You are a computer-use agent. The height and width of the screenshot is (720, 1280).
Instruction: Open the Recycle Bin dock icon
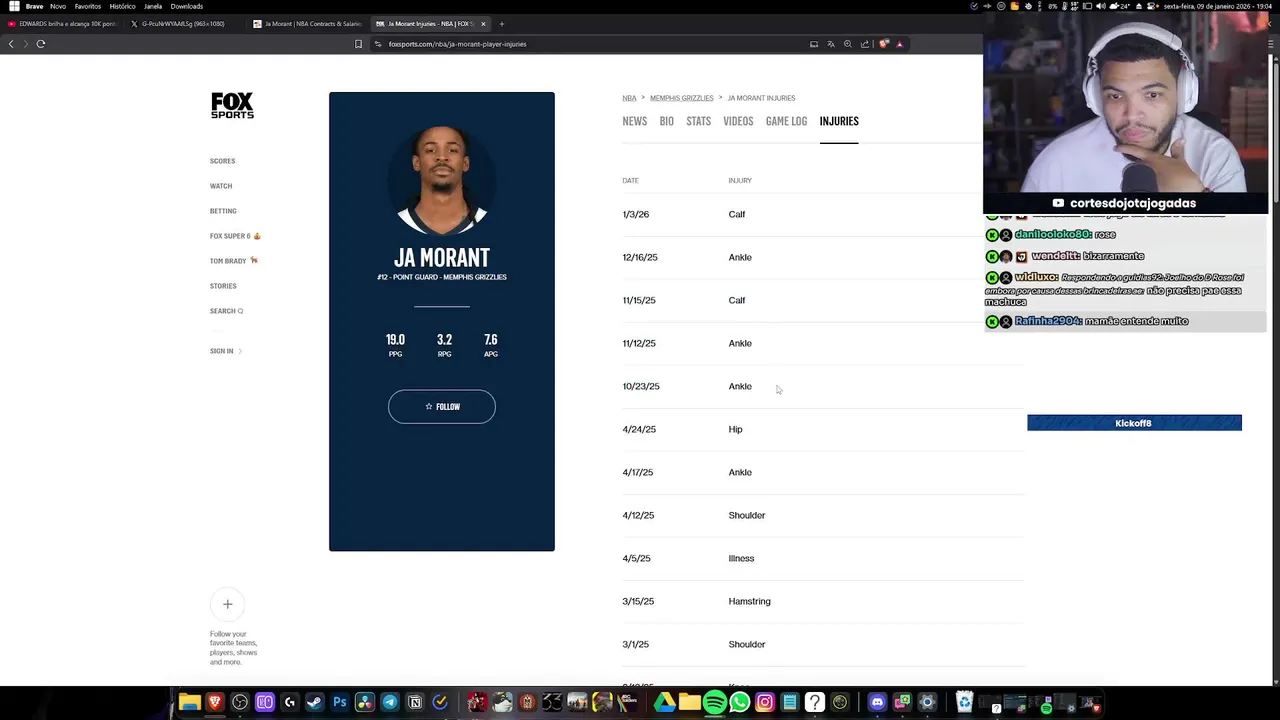pyautogui.click(x=964, y=703)
